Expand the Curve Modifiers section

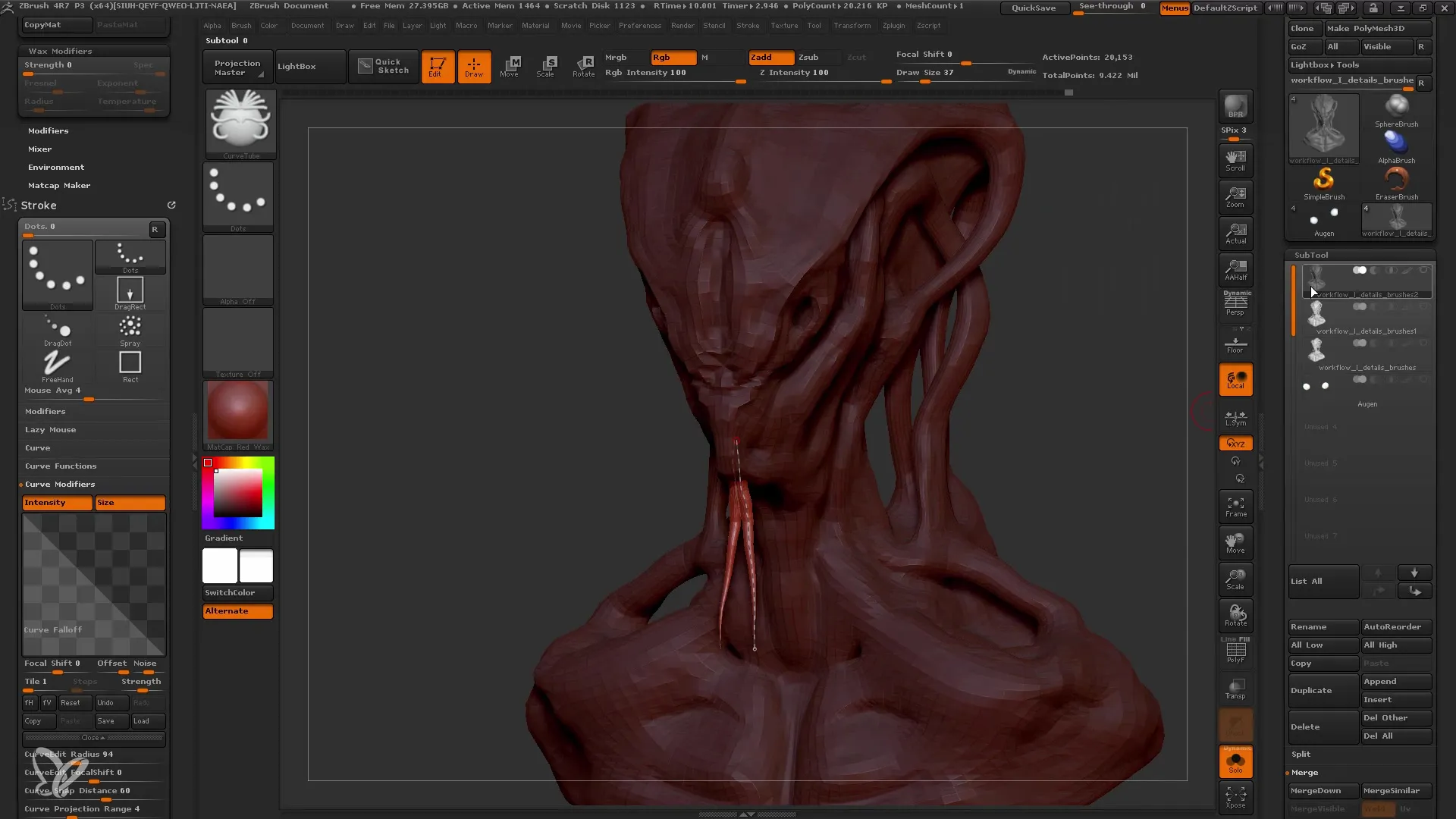tap(60, 484)
